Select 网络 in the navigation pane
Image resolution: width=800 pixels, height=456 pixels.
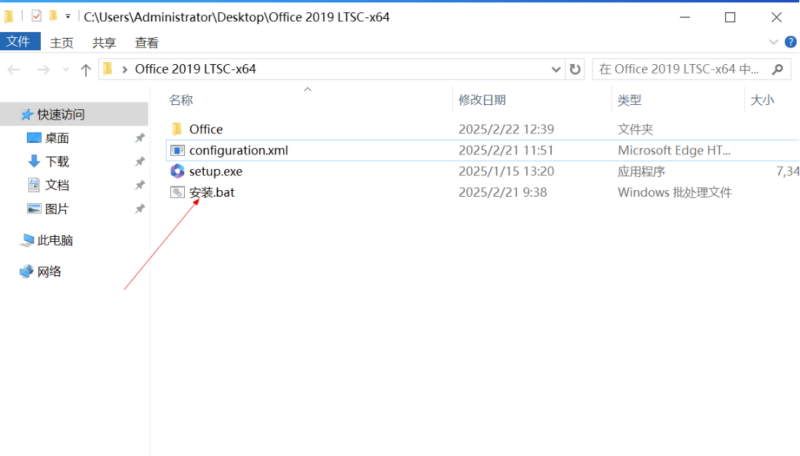coord(49,271)
